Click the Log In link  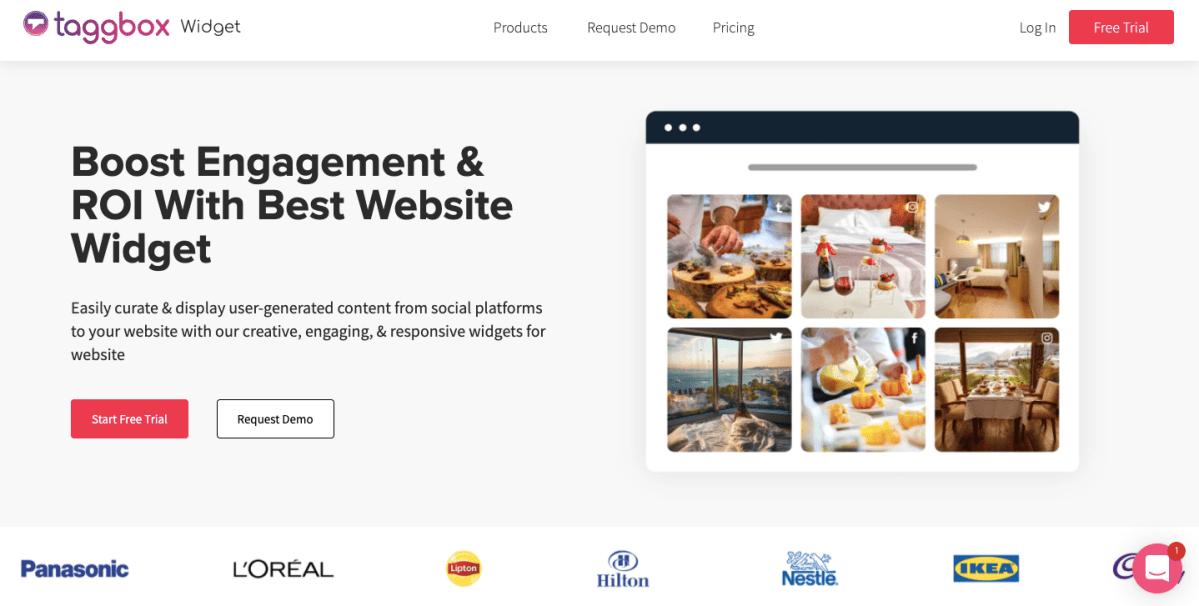click(x=1038, y=28)
